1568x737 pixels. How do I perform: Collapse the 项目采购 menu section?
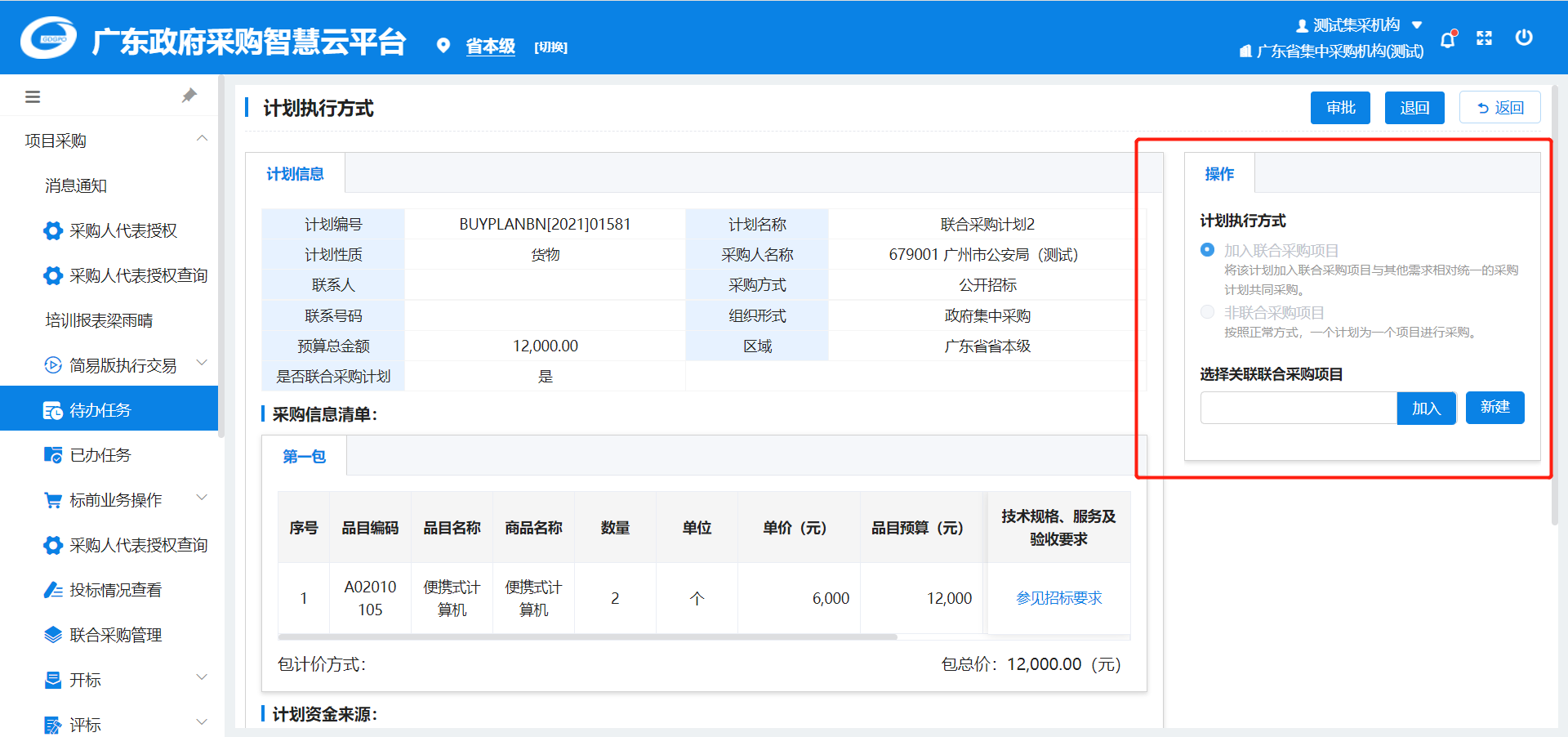[202, 140]
